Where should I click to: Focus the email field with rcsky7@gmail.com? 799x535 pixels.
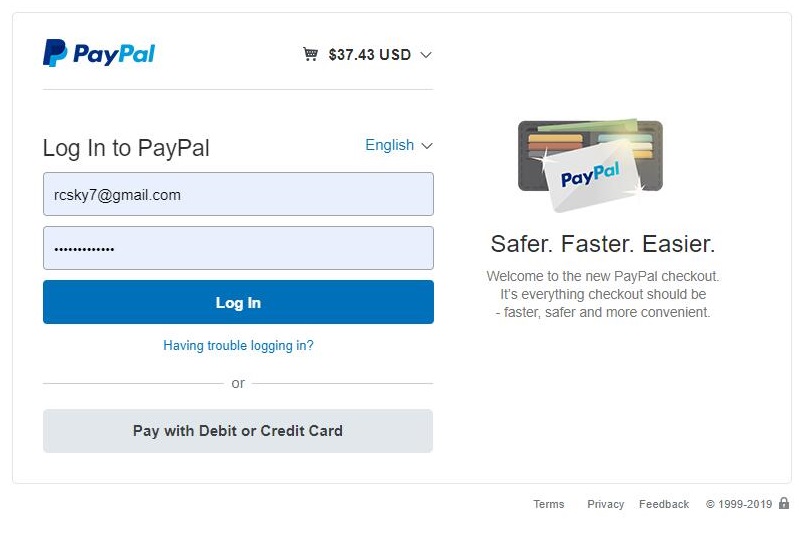(x=238, y=194)
